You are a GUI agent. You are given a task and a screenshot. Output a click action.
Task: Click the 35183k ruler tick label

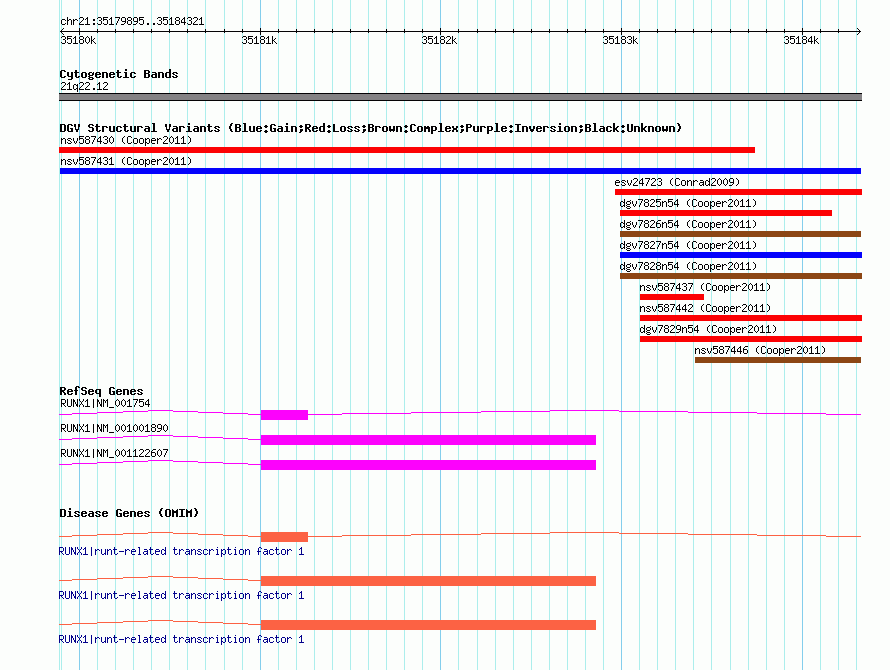[620, 40]
